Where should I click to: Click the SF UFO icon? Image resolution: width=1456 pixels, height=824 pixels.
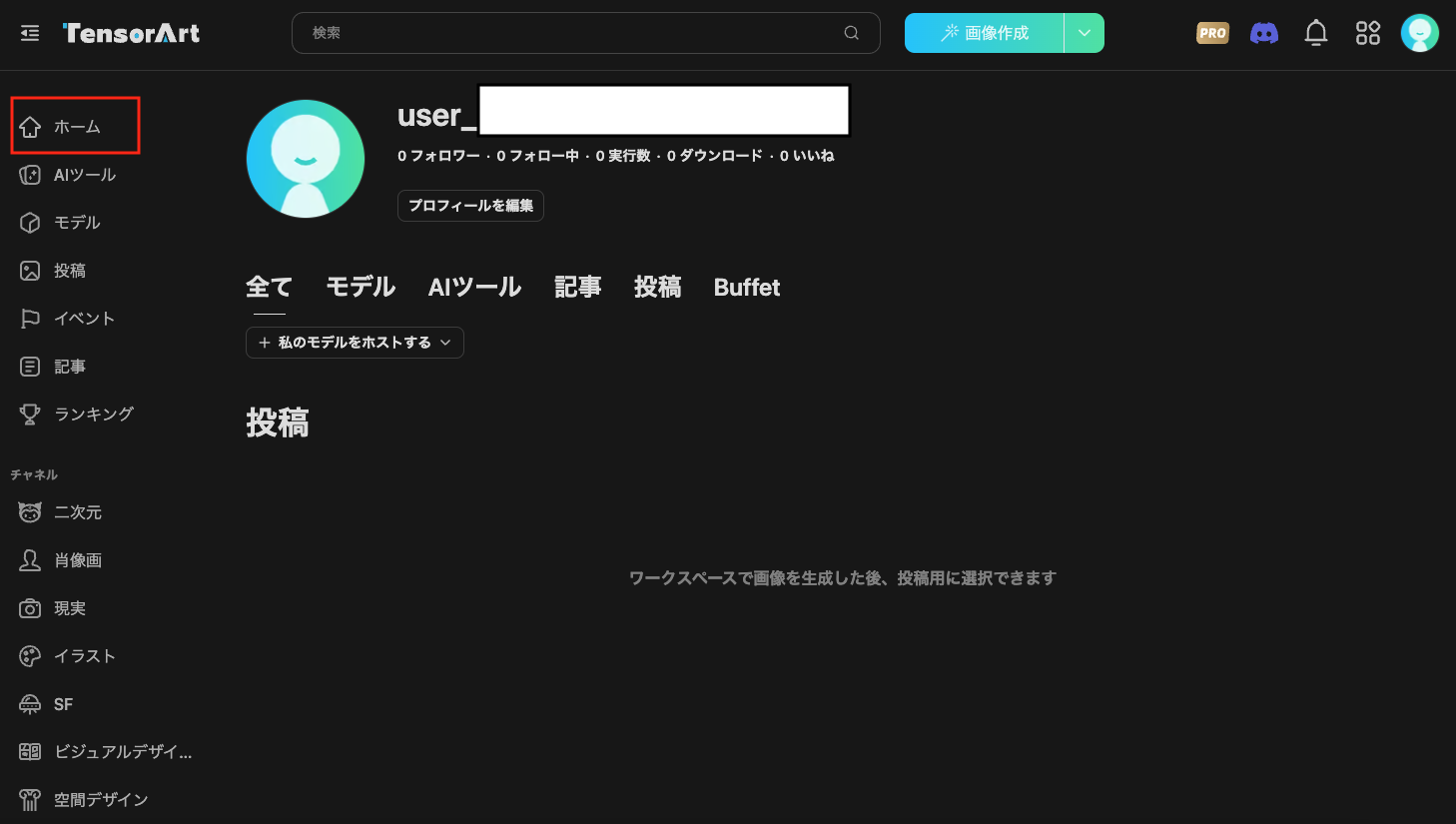30,704
